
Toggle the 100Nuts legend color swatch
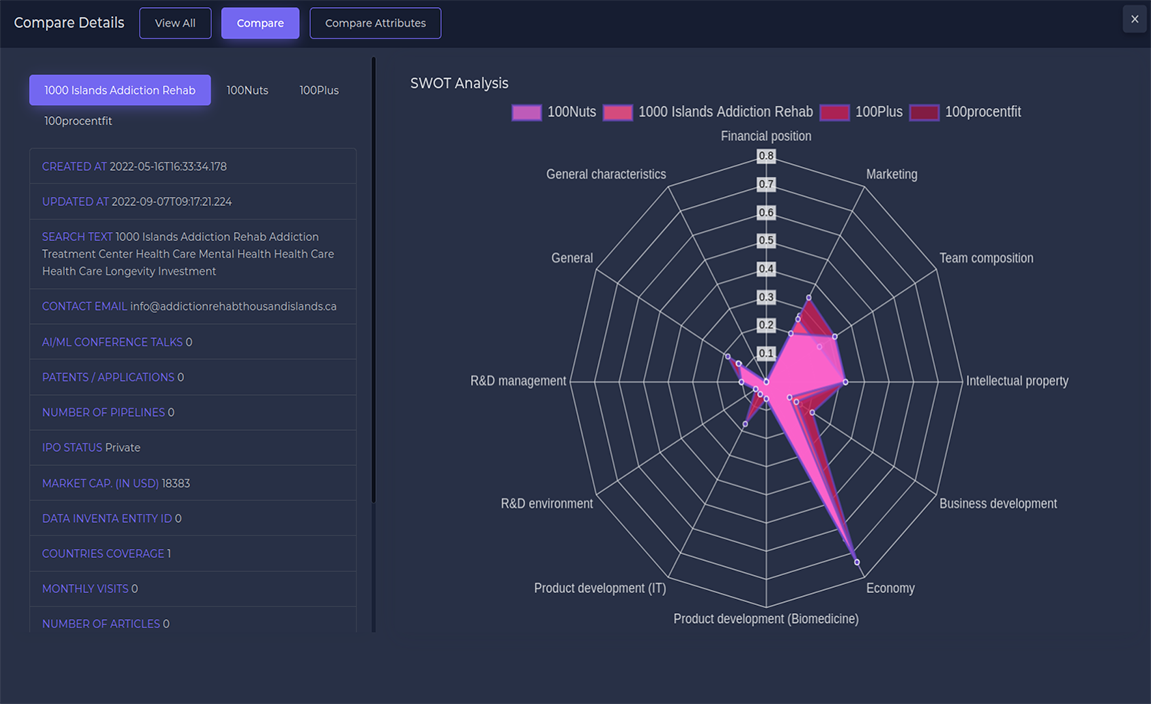526,112
